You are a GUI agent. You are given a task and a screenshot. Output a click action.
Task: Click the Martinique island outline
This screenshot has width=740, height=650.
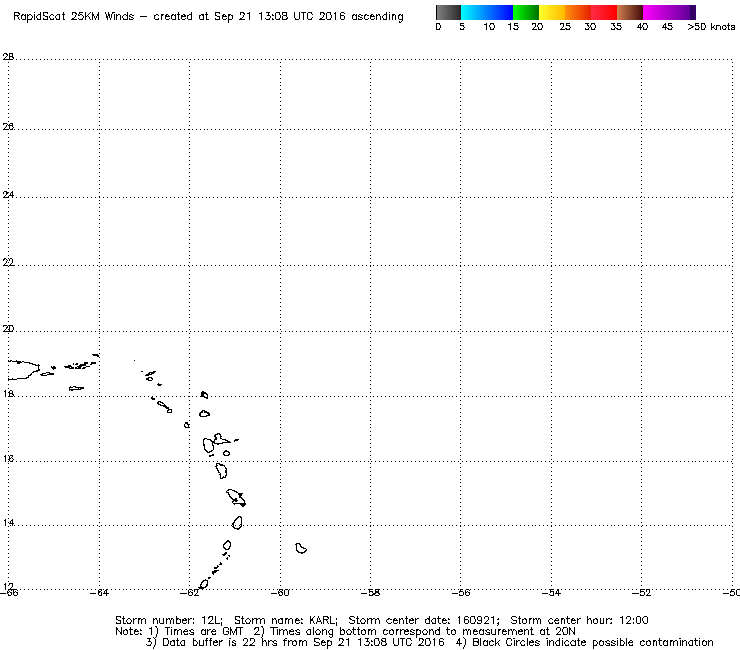[236, 498]
